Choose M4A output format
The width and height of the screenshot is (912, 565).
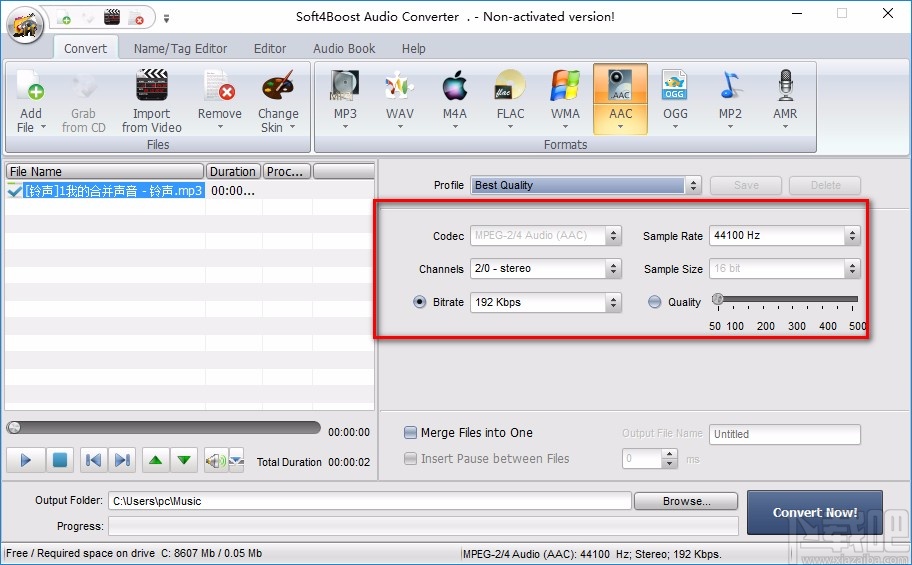pyautogui.click(x=455, y=87)
